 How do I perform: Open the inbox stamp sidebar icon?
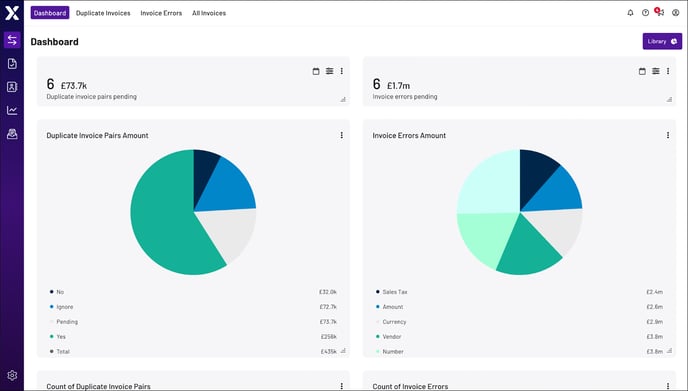point(12,134)
